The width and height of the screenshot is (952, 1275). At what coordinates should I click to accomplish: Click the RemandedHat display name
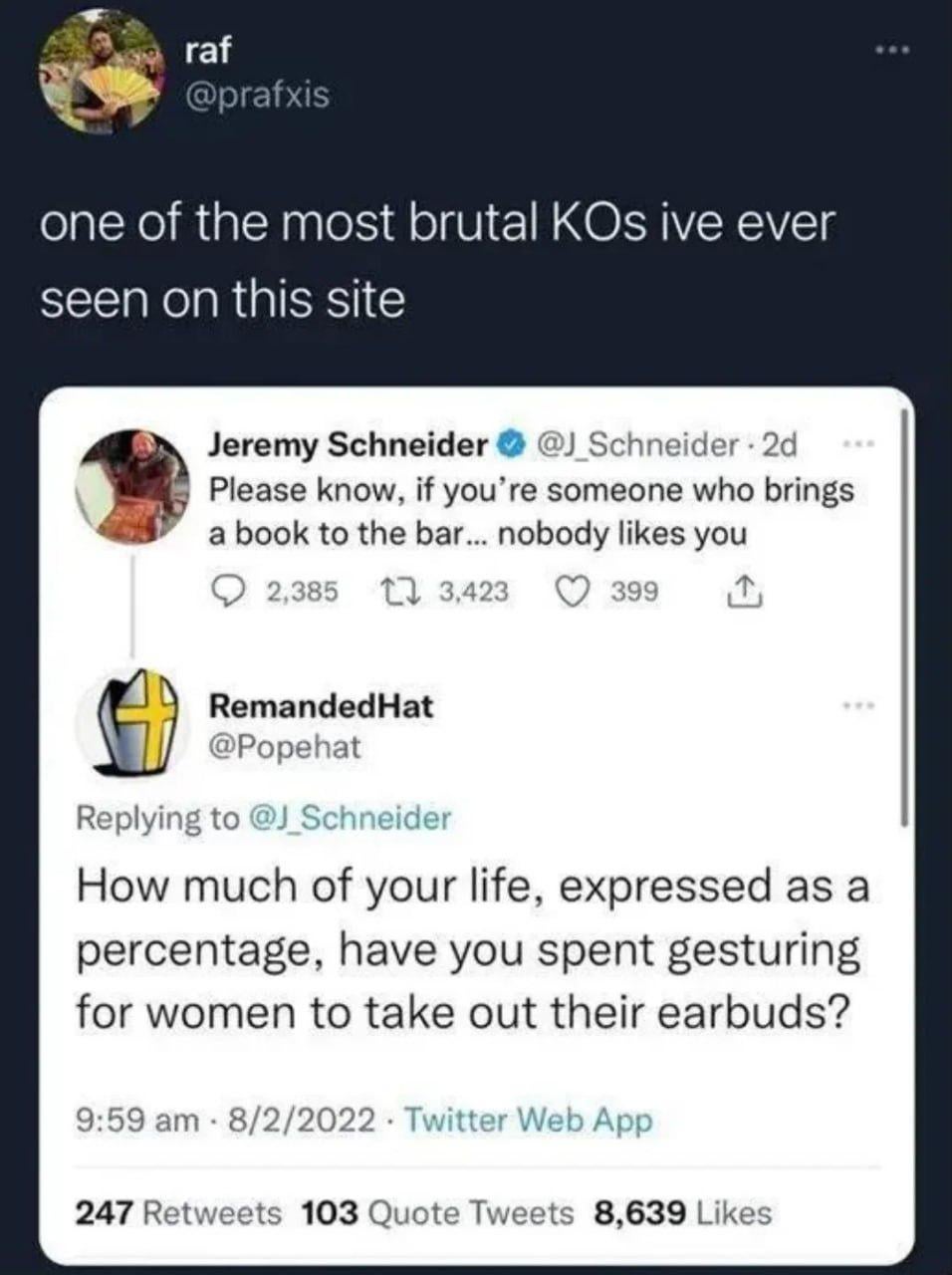point(321,706)
